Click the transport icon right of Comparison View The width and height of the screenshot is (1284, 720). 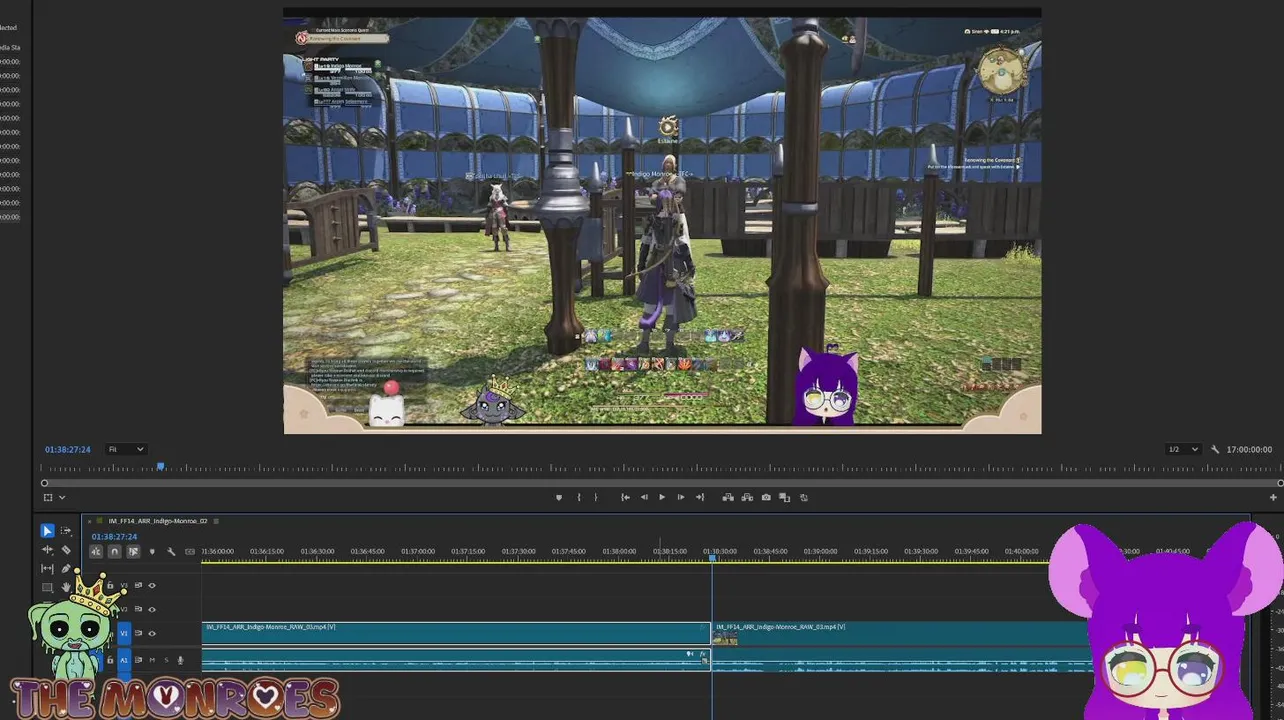click(804, 497)
